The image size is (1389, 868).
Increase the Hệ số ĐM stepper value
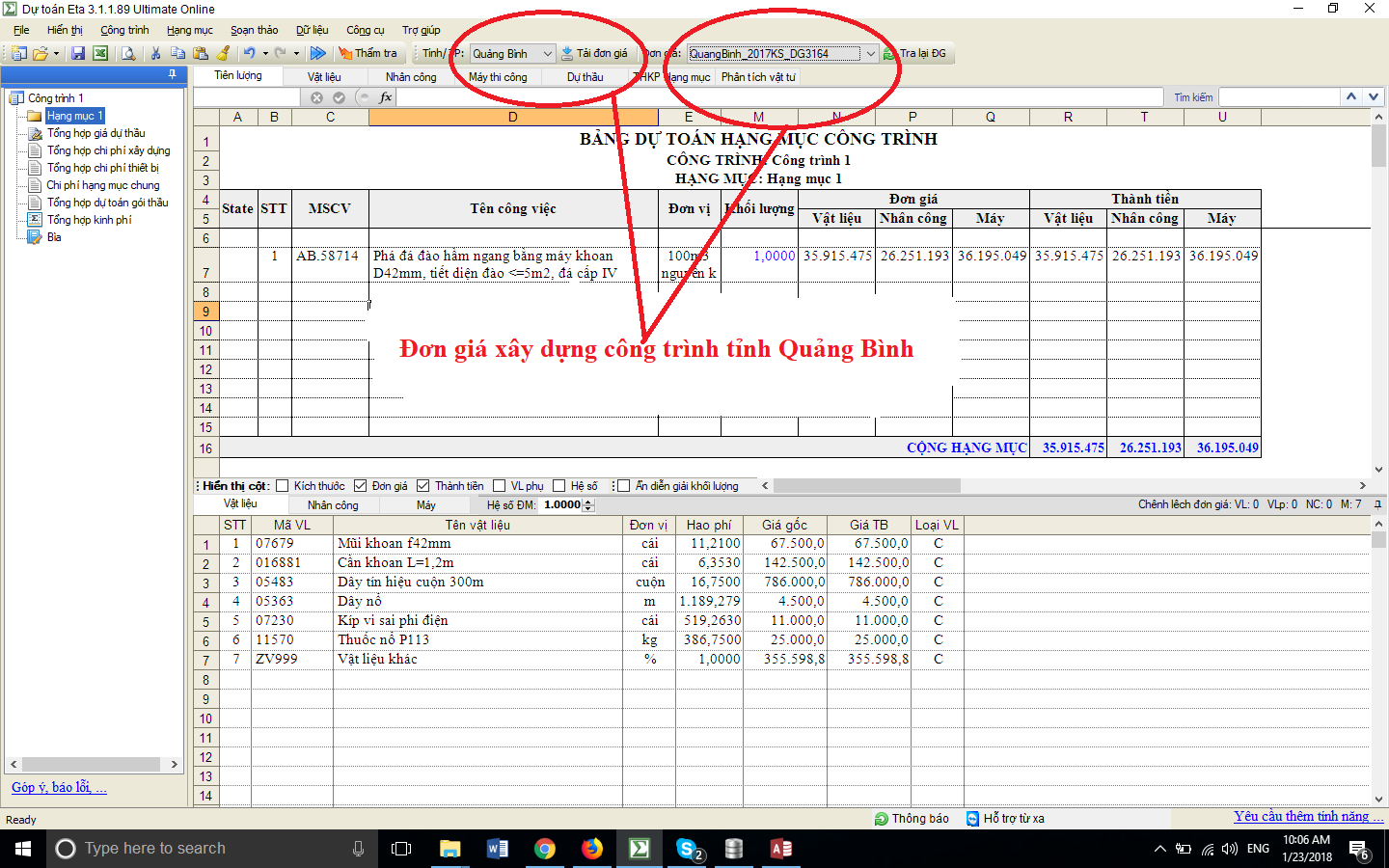[589, 502]
